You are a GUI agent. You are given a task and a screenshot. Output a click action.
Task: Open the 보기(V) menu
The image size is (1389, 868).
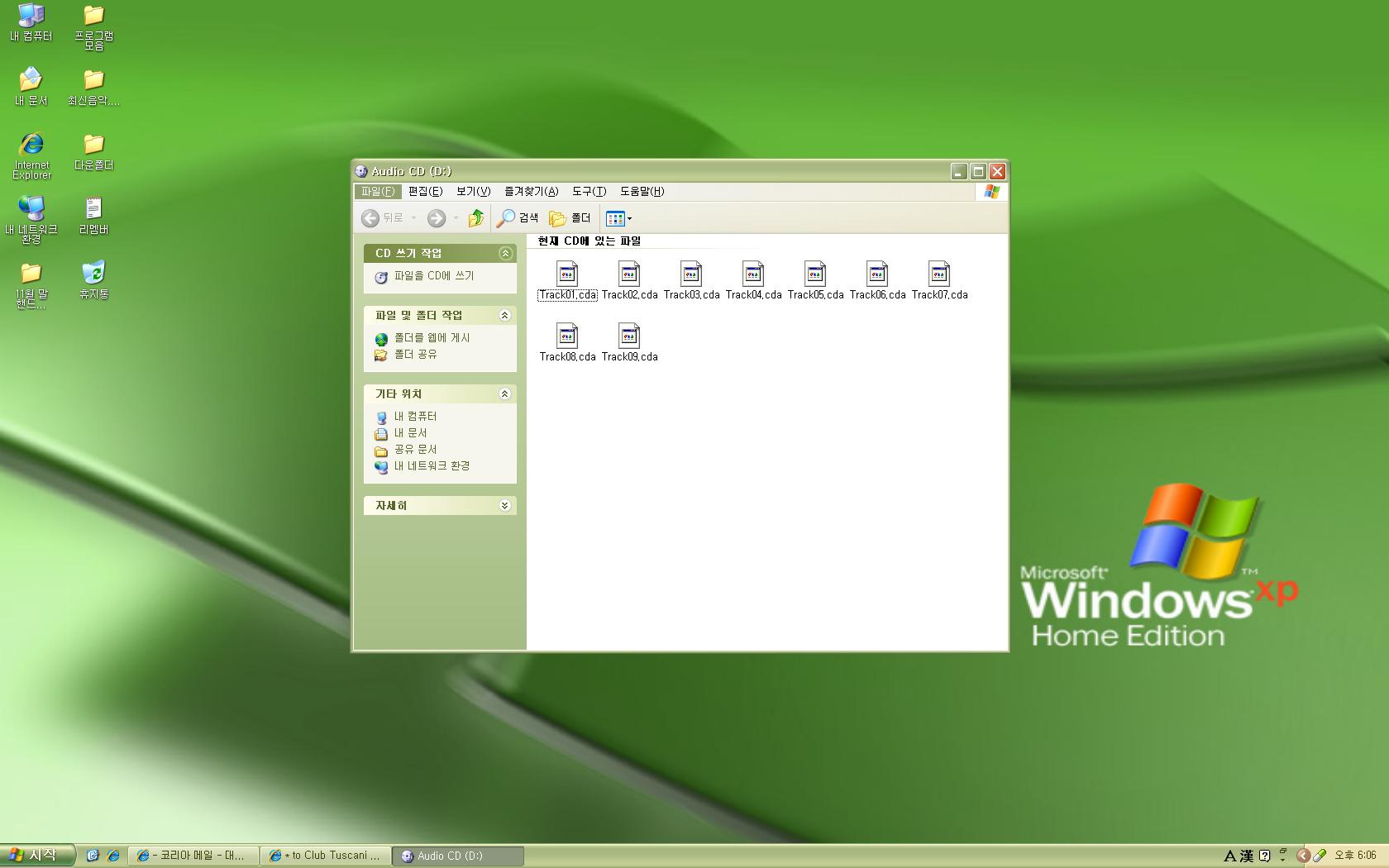point(474,191)
